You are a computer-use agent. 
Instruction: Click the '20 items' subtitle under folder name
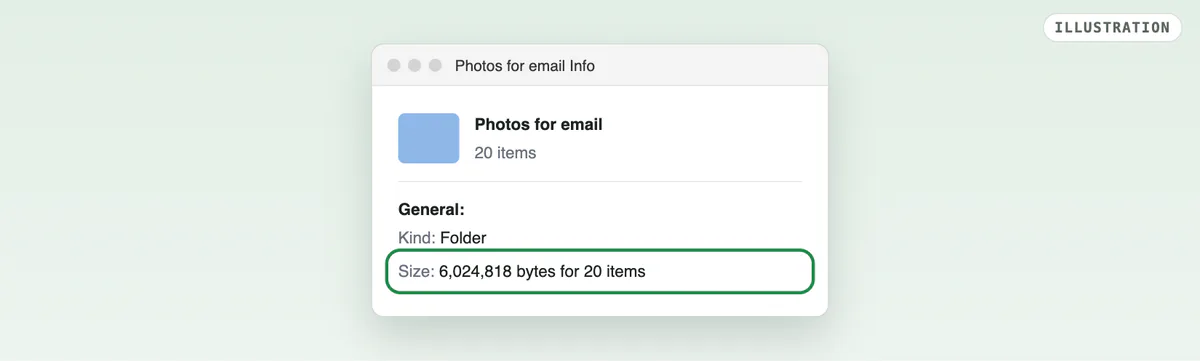(x=505, y=153)
